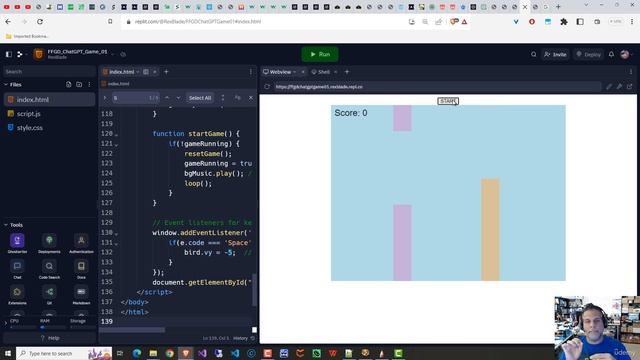Collapse the Tools section

(x=6, y=225)
